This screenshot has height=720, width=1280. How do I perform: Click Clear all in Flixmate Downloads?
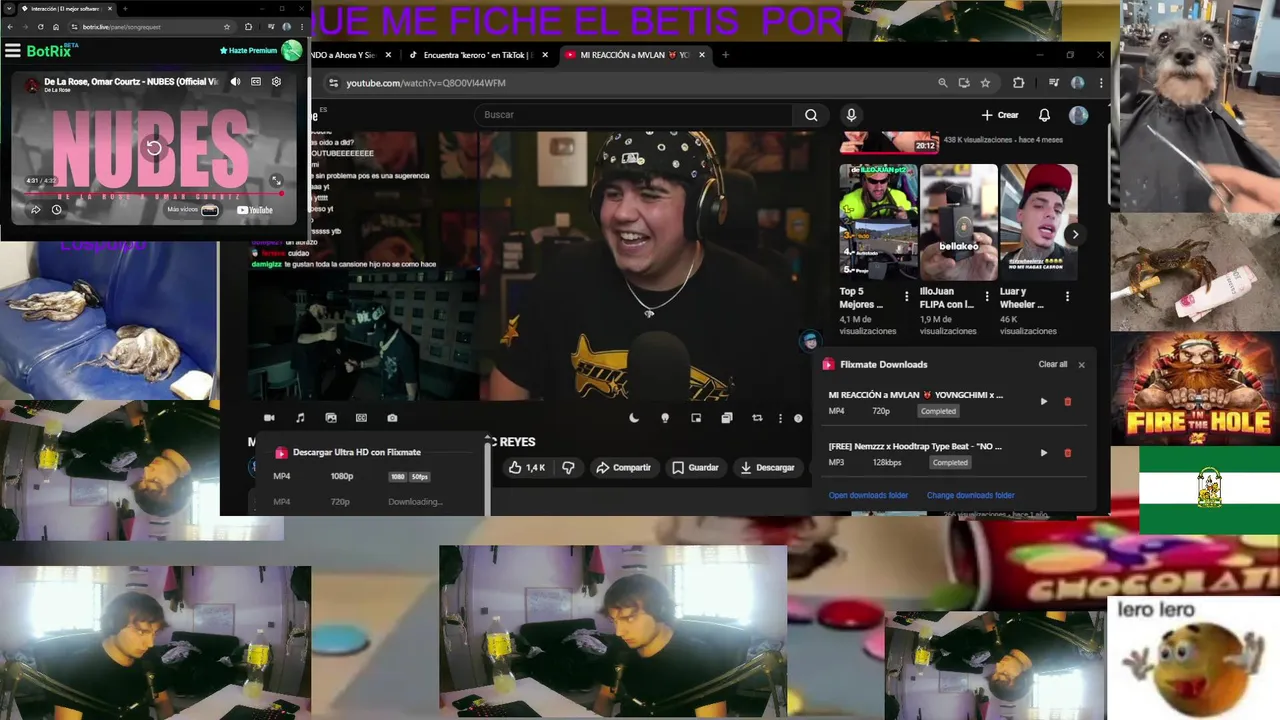(x=1052, y=364)
